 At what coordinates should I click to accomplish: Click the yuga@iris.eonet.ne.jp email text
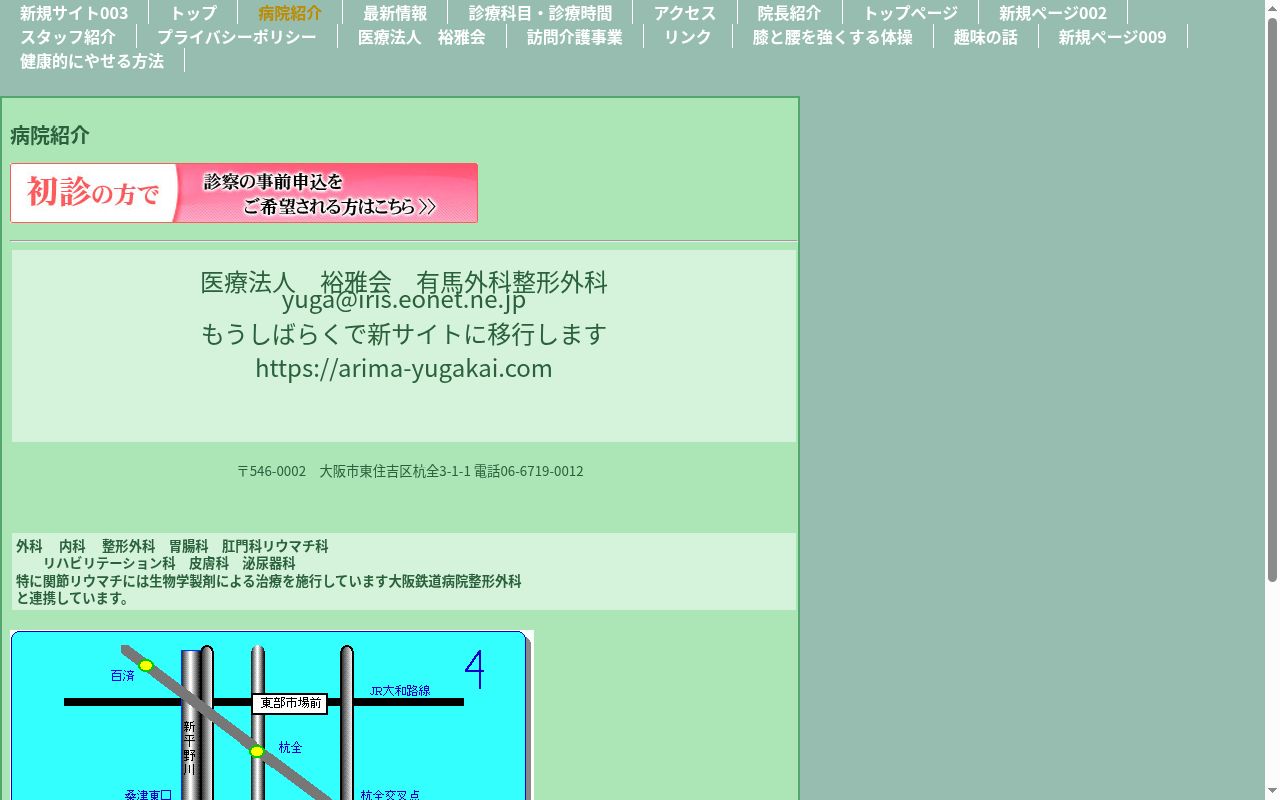(404, 300)
